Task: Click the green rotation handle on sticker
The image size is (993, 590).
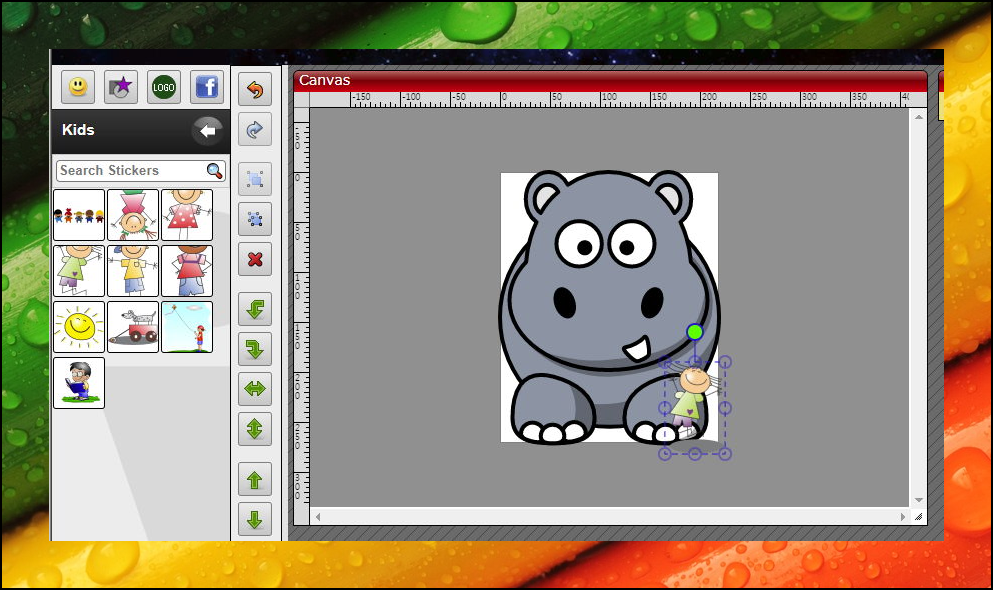Action: pyautogui.click(x=695, y=332)
